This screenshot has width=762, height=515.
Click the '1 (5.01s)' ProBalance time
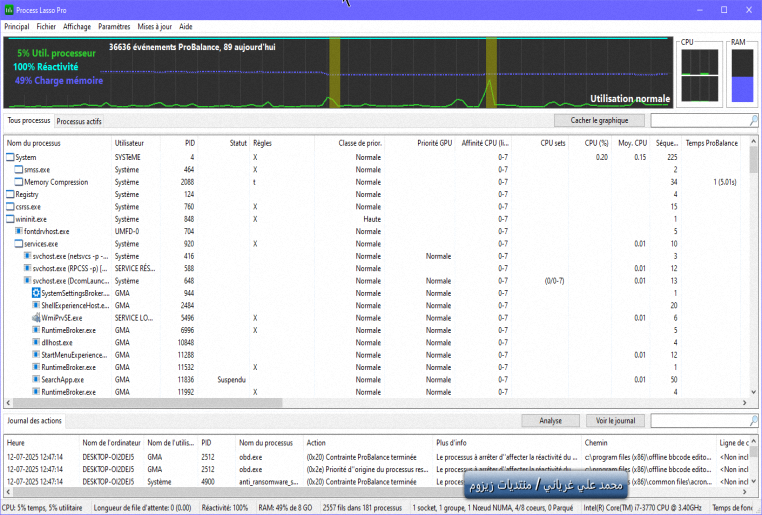tap(725, 182)
